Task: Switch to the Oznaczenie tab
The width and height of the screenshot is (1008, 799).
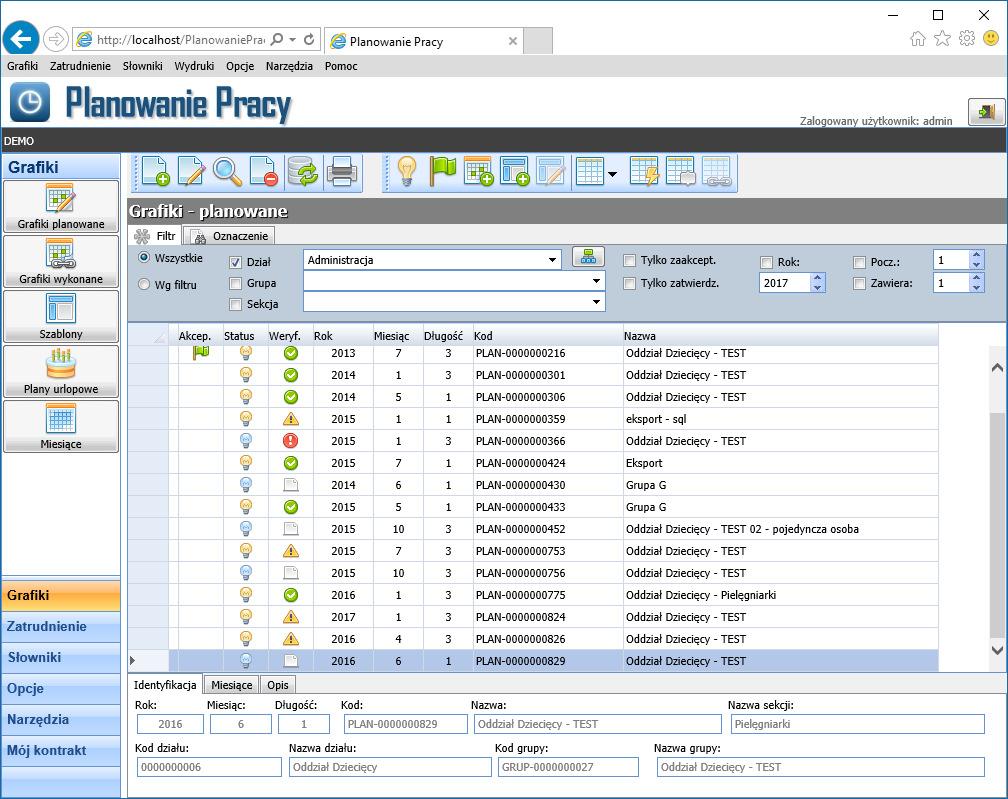Action: click(230, 236)
